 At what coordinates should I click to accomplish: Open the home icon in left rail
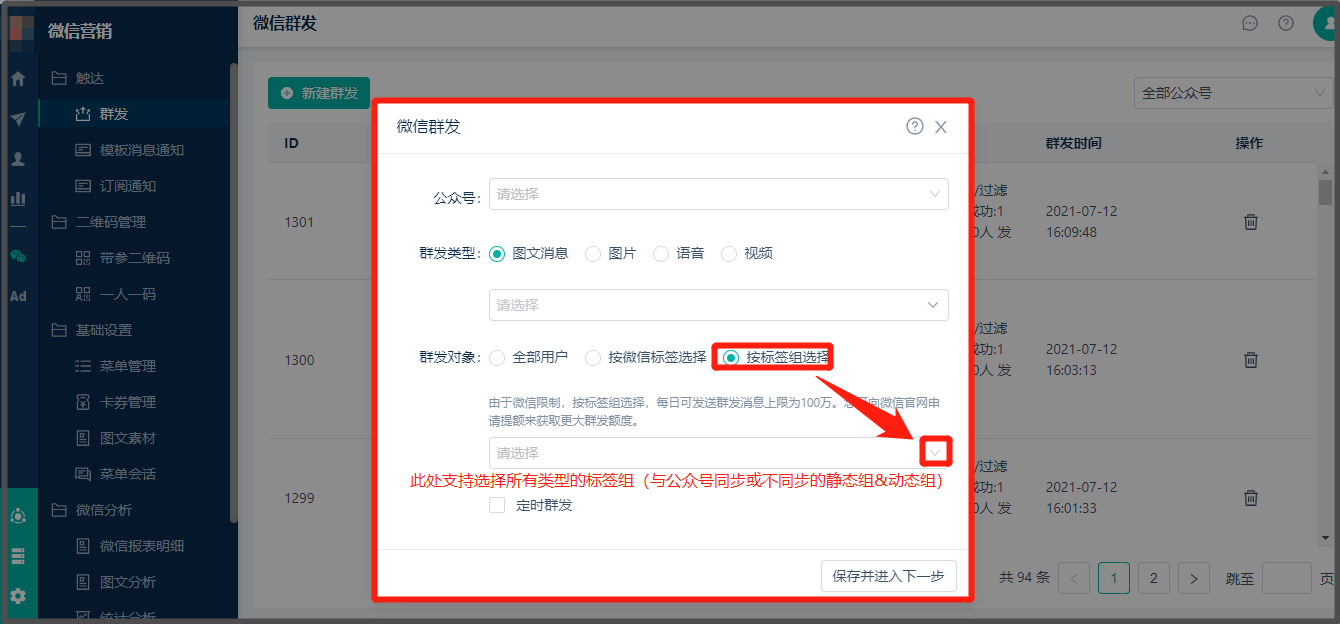point(18,78)
